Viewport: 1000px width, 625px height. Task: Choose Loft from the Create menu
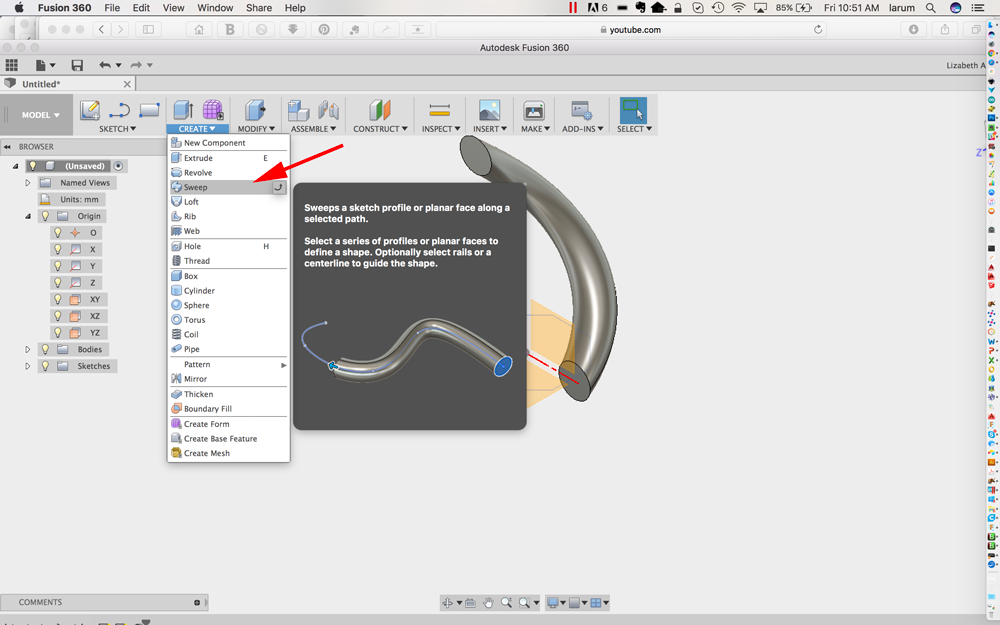point(228,202)
